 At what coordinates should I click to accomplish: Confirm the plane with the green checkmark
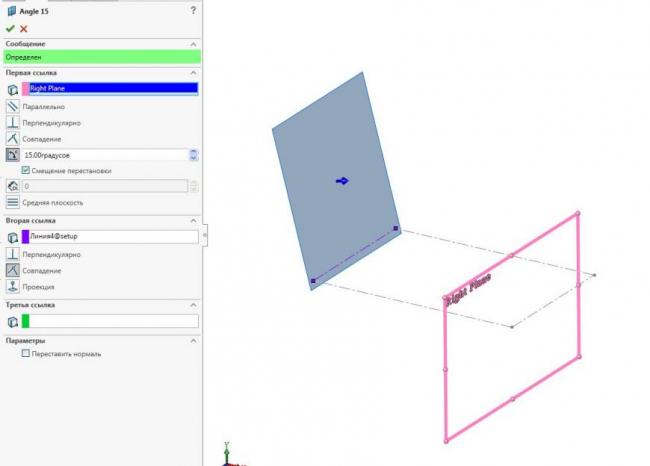(10, 29)
